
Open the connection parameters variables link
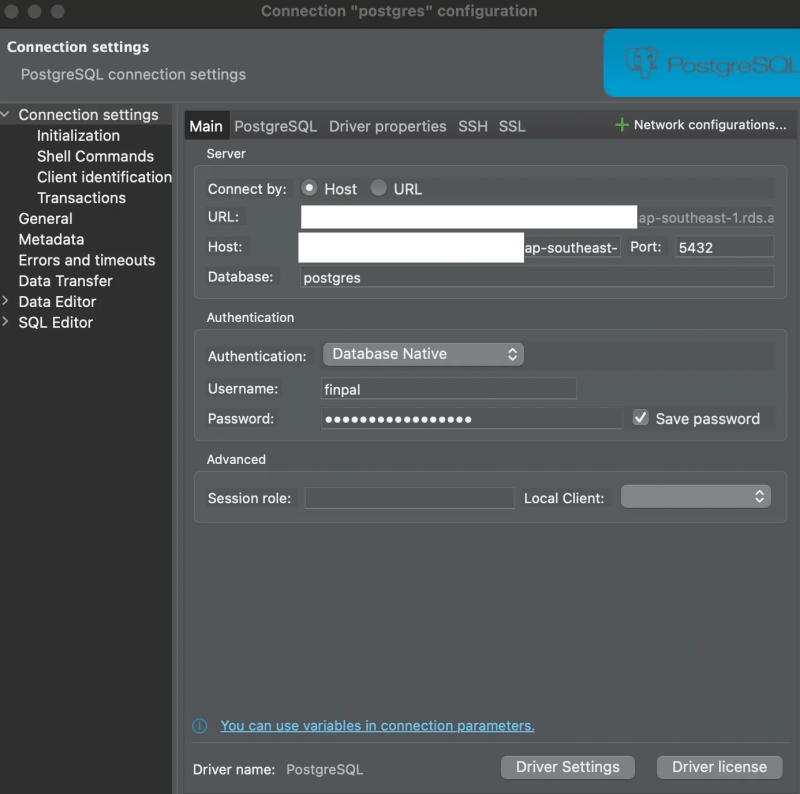coord(377,725)
